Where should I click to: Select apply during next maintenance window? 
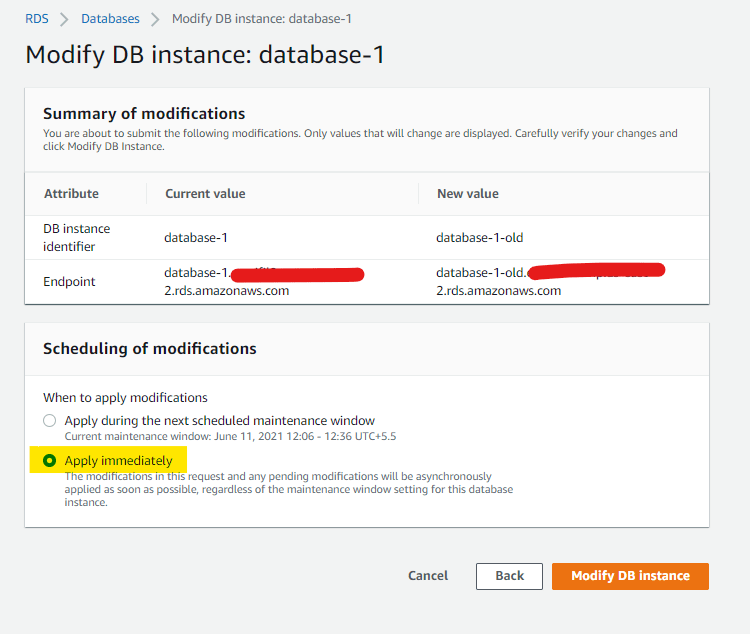click(x=50, y=421)
